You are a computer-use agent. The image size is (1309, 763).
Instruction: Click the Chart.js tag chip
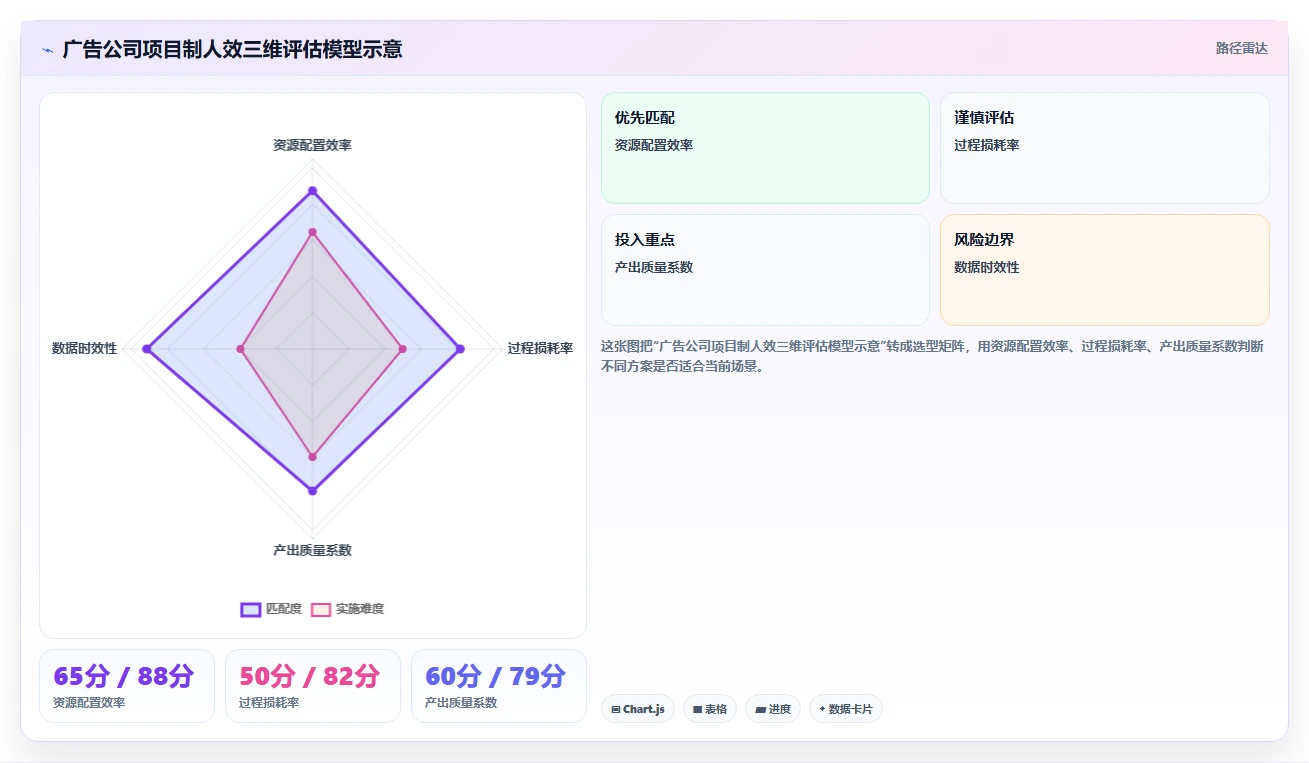[638, 709]
